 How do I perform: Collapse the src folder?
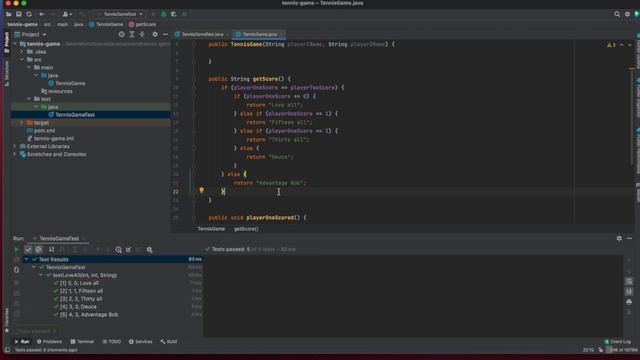click(22, 60)
